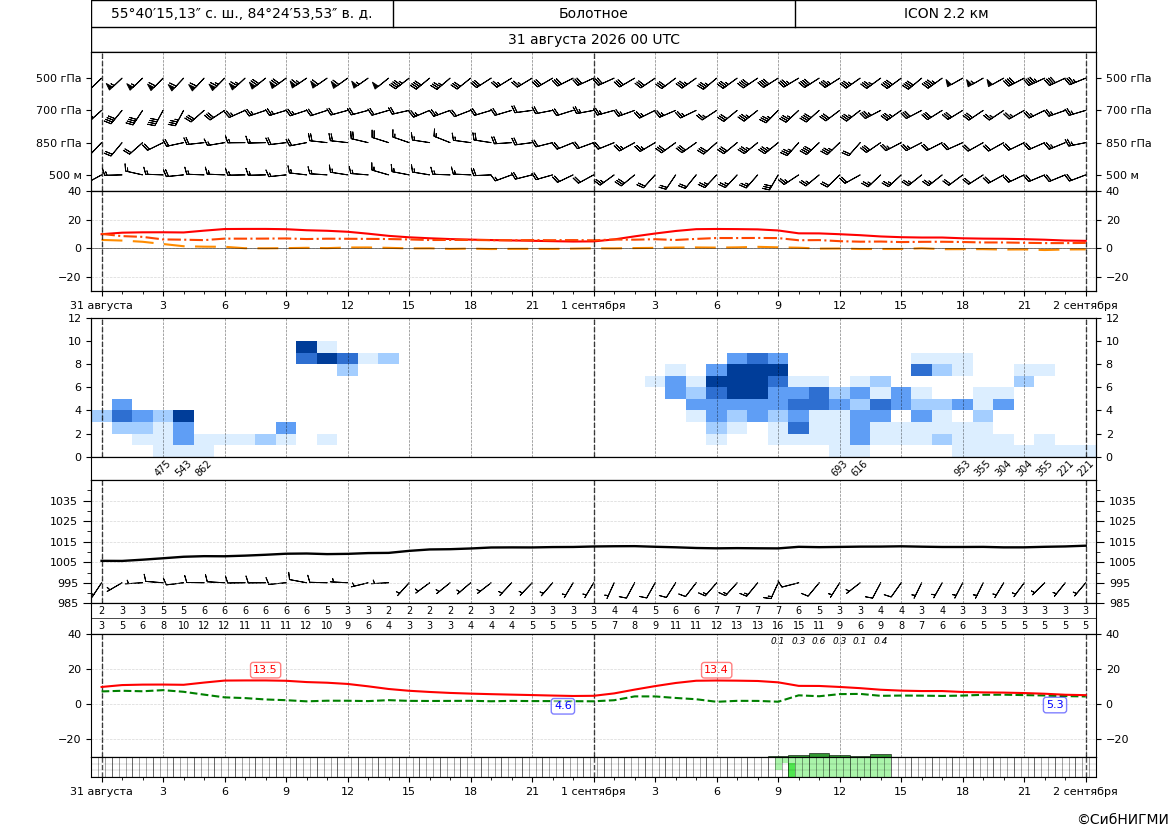Select the blue 4.6 minimum temperature label
The height and width of the screenshot is (827, 1169).
click(x=563, y=705)
